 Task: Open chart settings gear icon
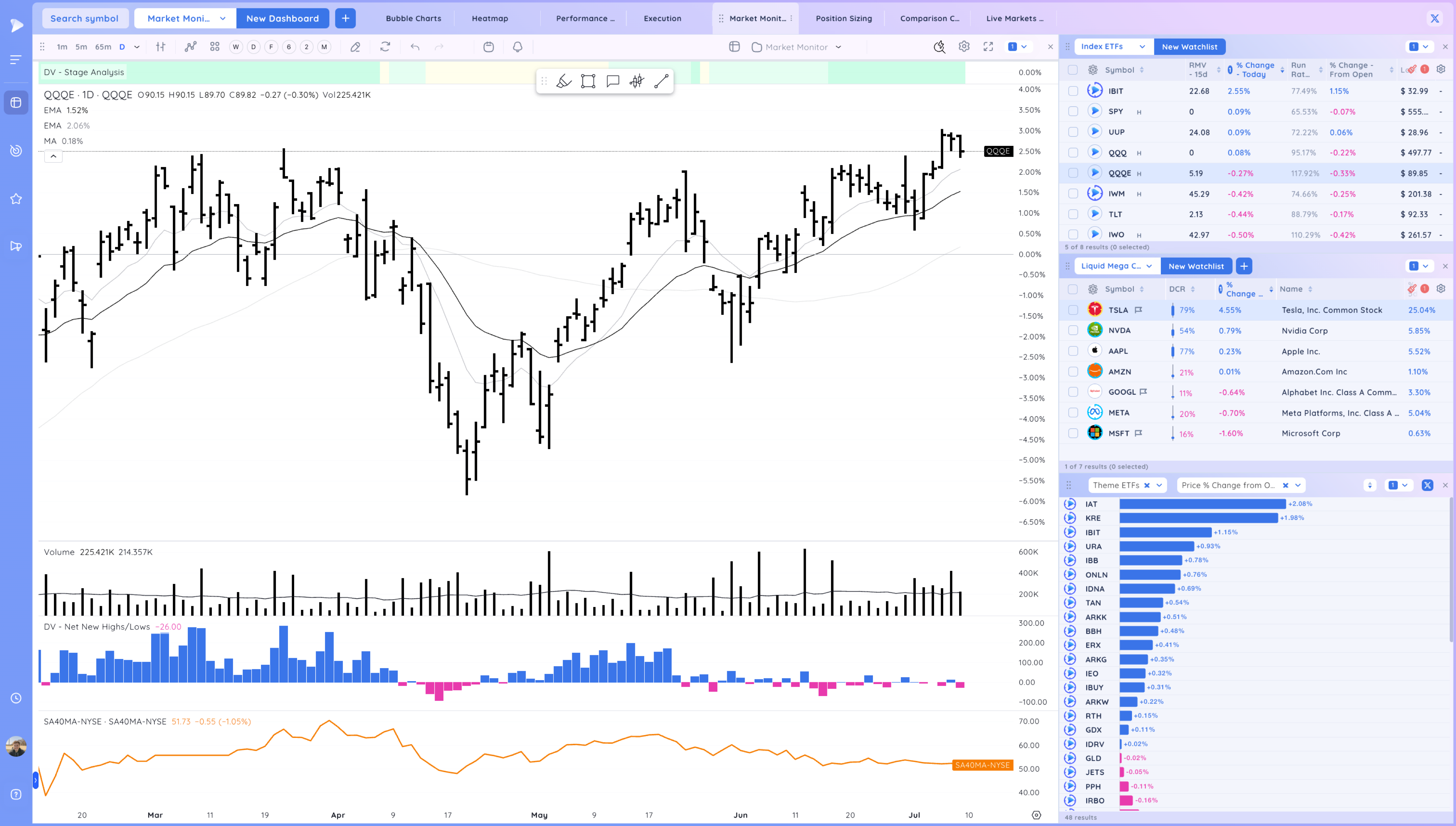click(x=964, y=47)
